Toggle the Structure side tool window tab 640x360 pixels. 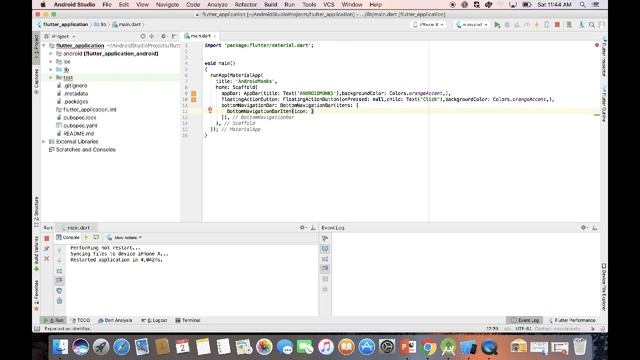coord(36,211)
